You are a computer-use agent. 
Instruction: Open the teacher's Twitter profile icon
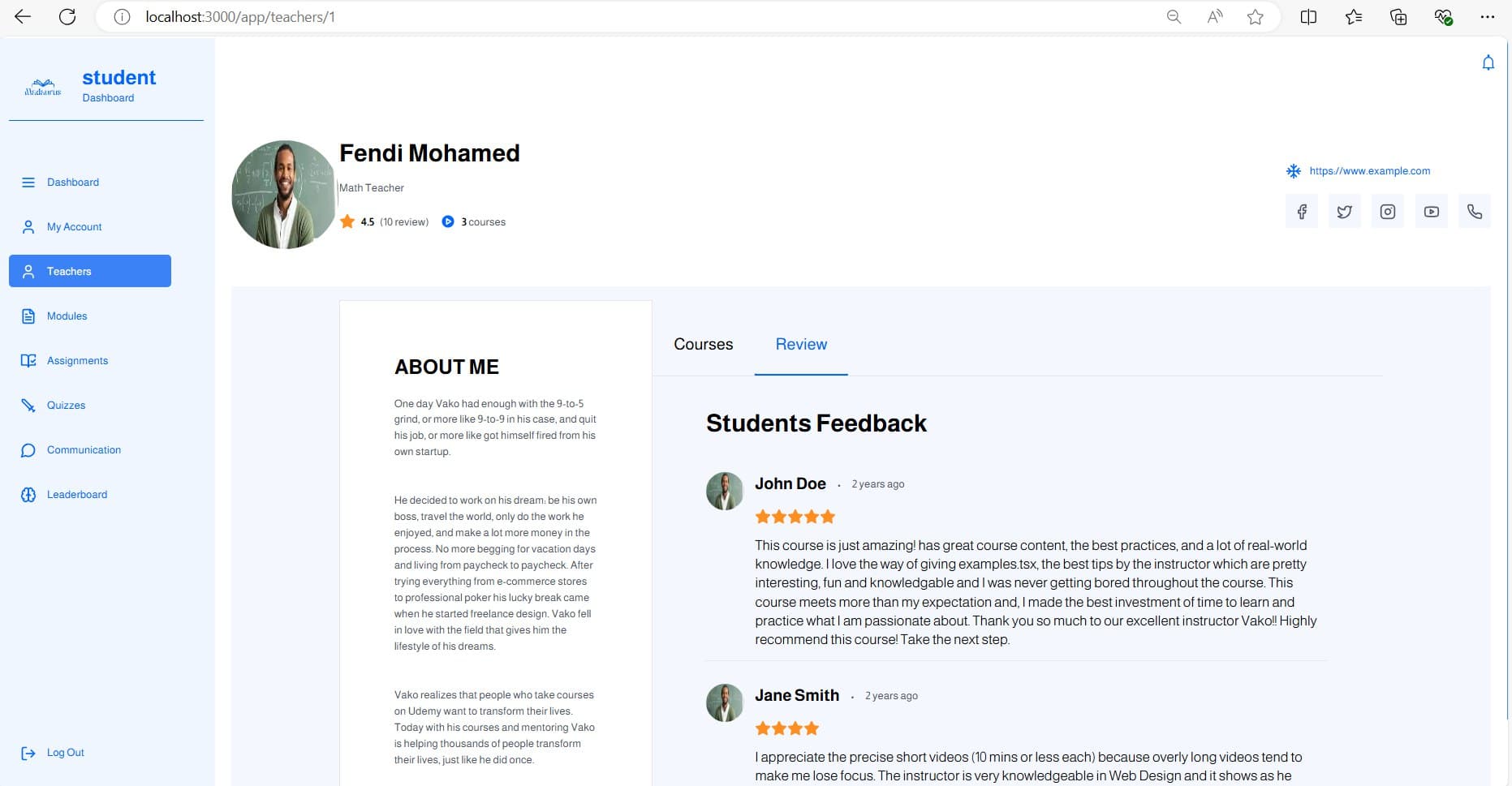click(x=1345, y=212)
